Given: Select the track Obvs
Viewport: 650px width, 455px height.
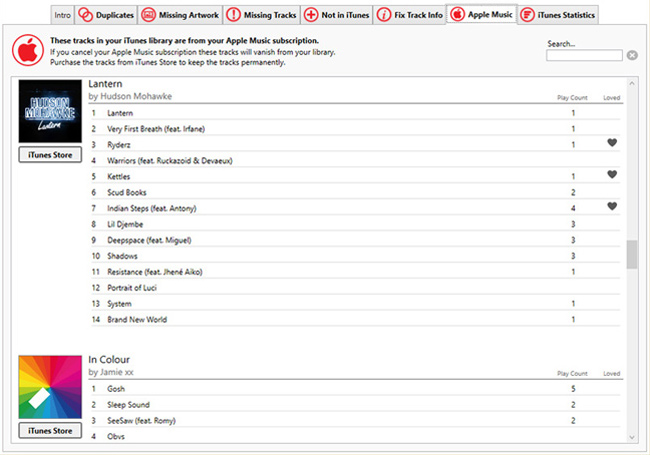Looking at the screenshot, I should click(355, 436).
